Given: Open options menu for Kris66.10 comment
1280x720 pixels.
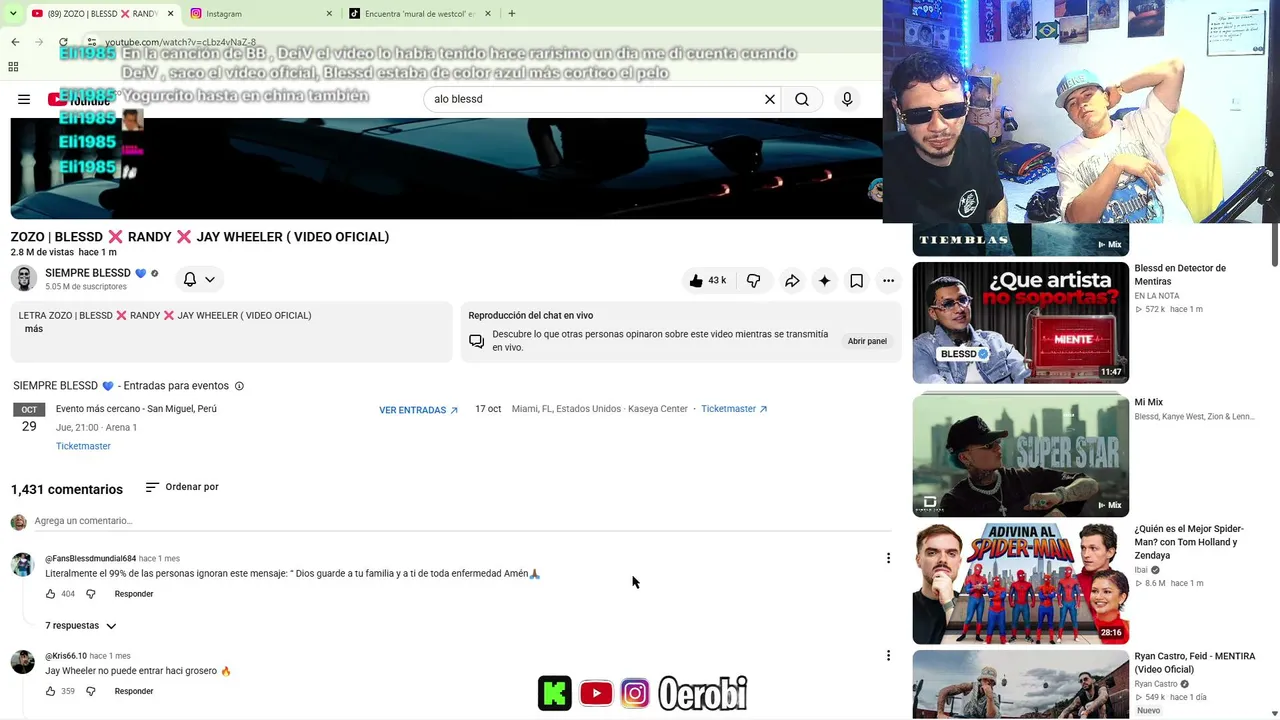Looking at the screenshot, I should [x=888, y=655].
